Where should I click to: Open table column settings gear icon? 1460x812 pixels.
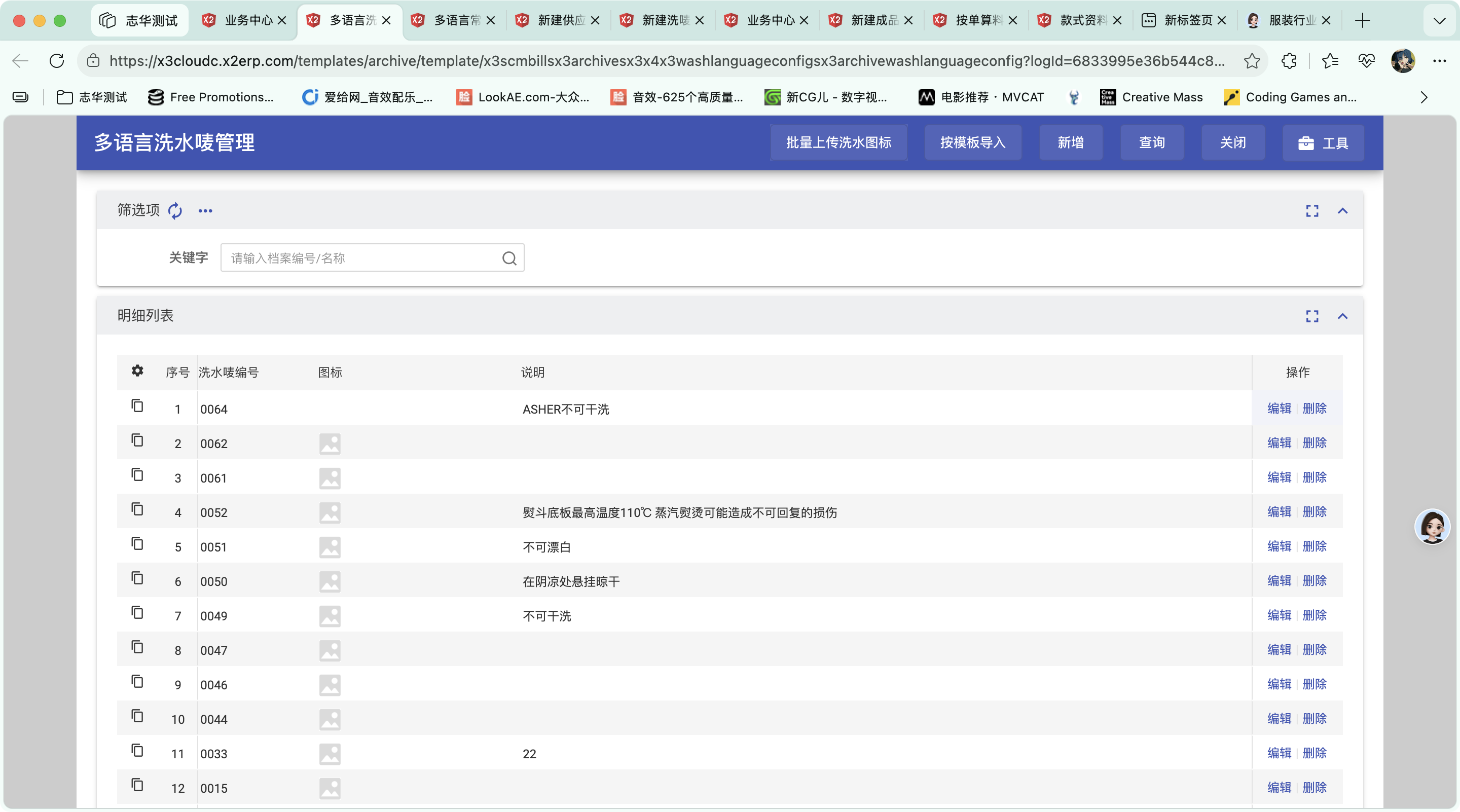point(137,371)
